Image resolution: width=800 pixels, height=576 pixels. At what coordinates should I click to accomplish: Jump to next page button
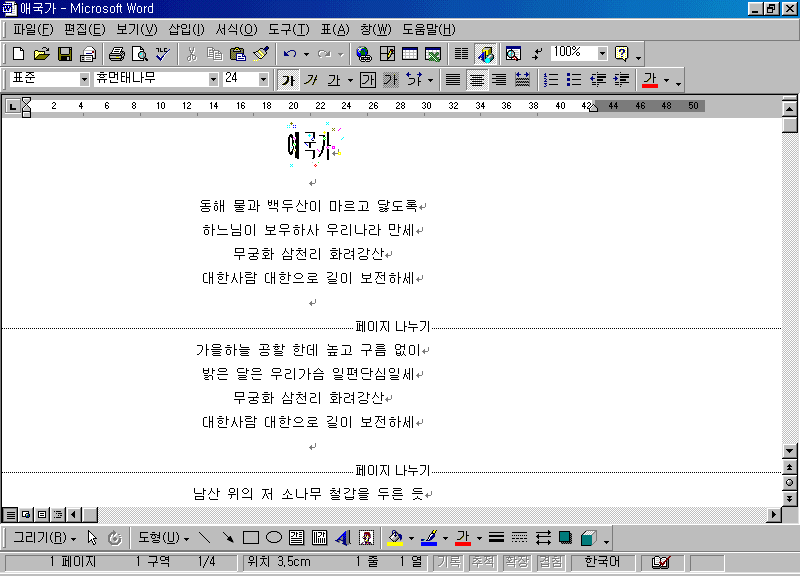tap(789, 498)
